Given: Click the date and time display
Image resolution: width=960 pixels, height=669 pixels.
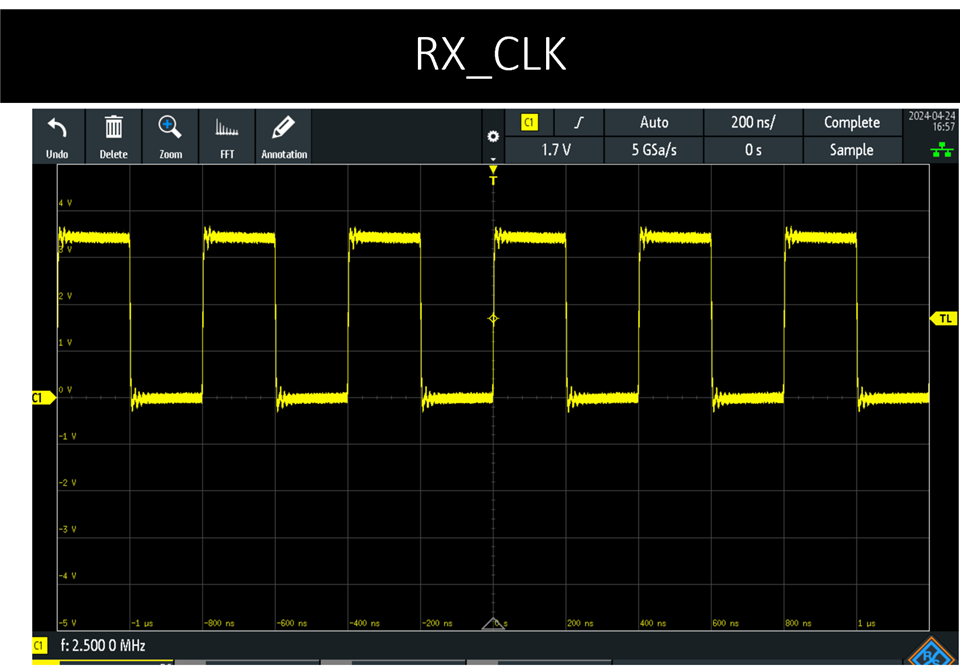Looking at the screenshot, I should 931,121.
